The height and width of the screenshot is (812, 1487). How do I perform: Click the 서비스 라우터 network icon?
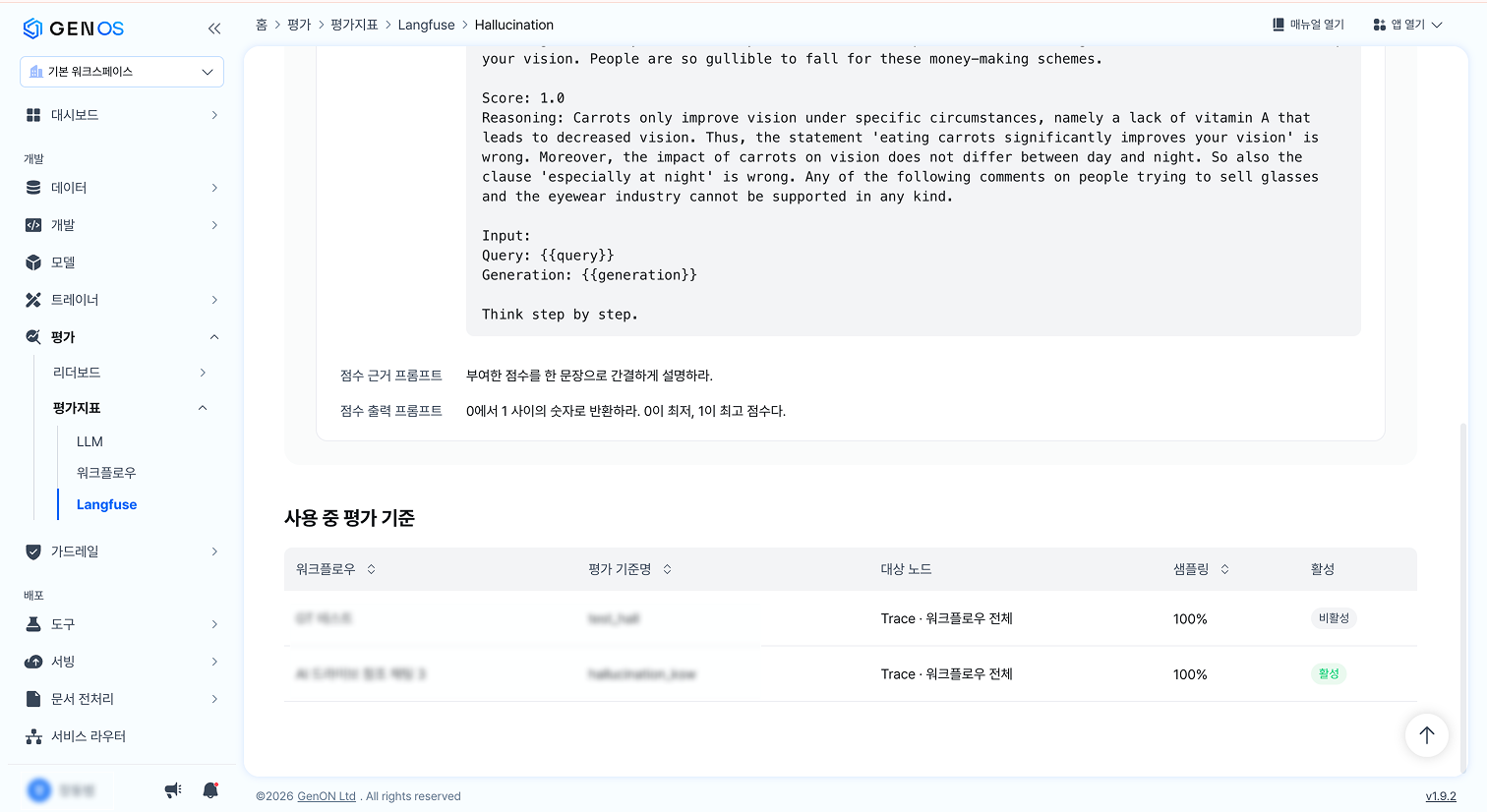pos(33,736)
